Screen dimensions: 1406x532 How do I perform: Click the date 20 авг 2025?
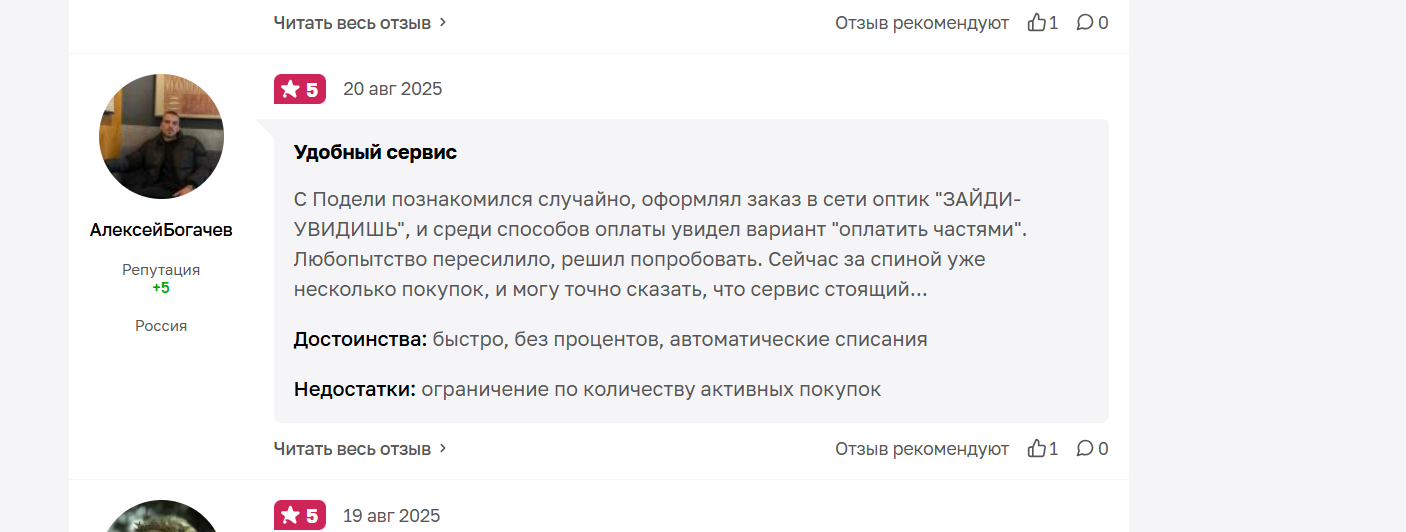pos(392,89)
